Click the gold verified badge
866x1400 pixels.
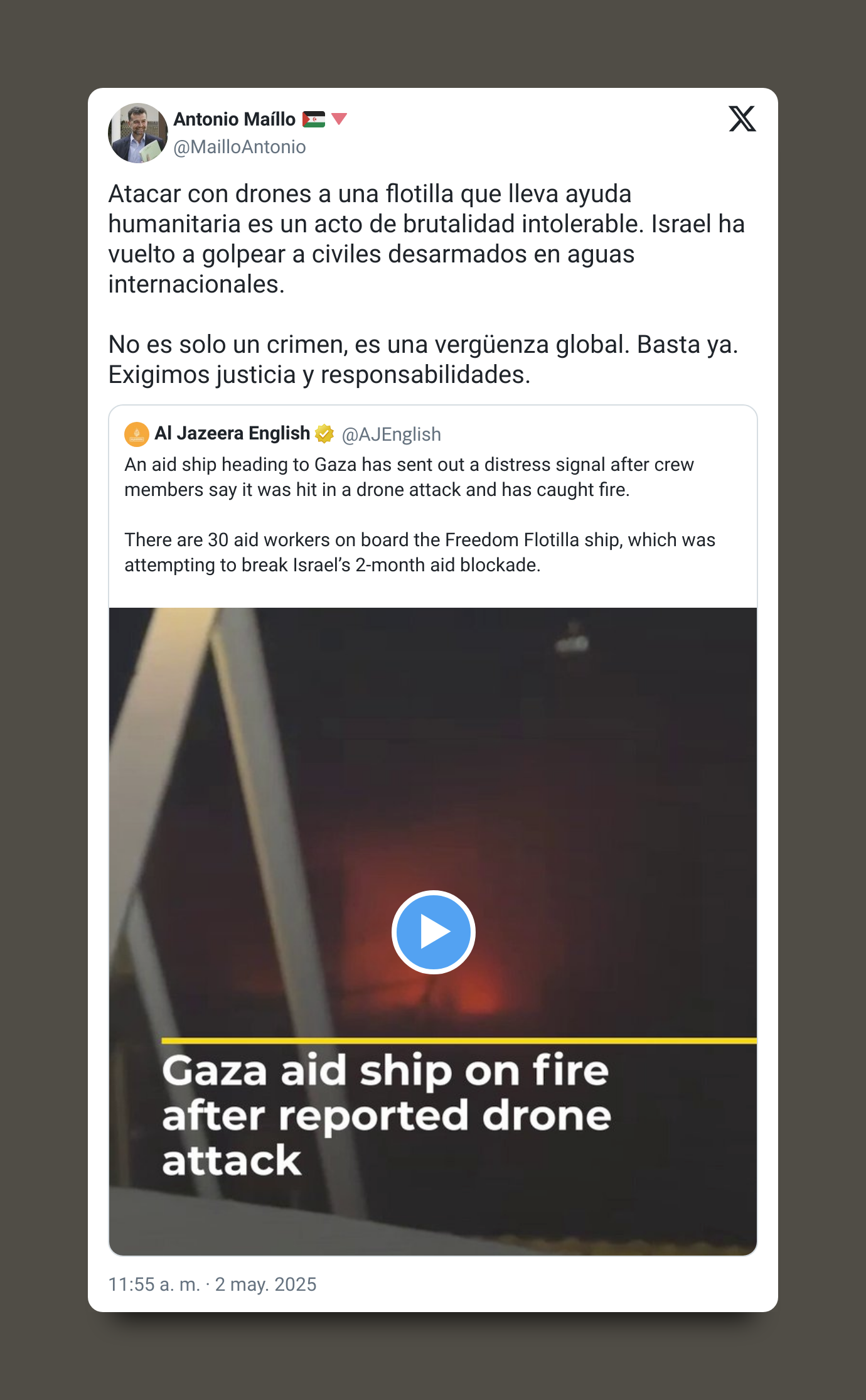pos(324,433)
